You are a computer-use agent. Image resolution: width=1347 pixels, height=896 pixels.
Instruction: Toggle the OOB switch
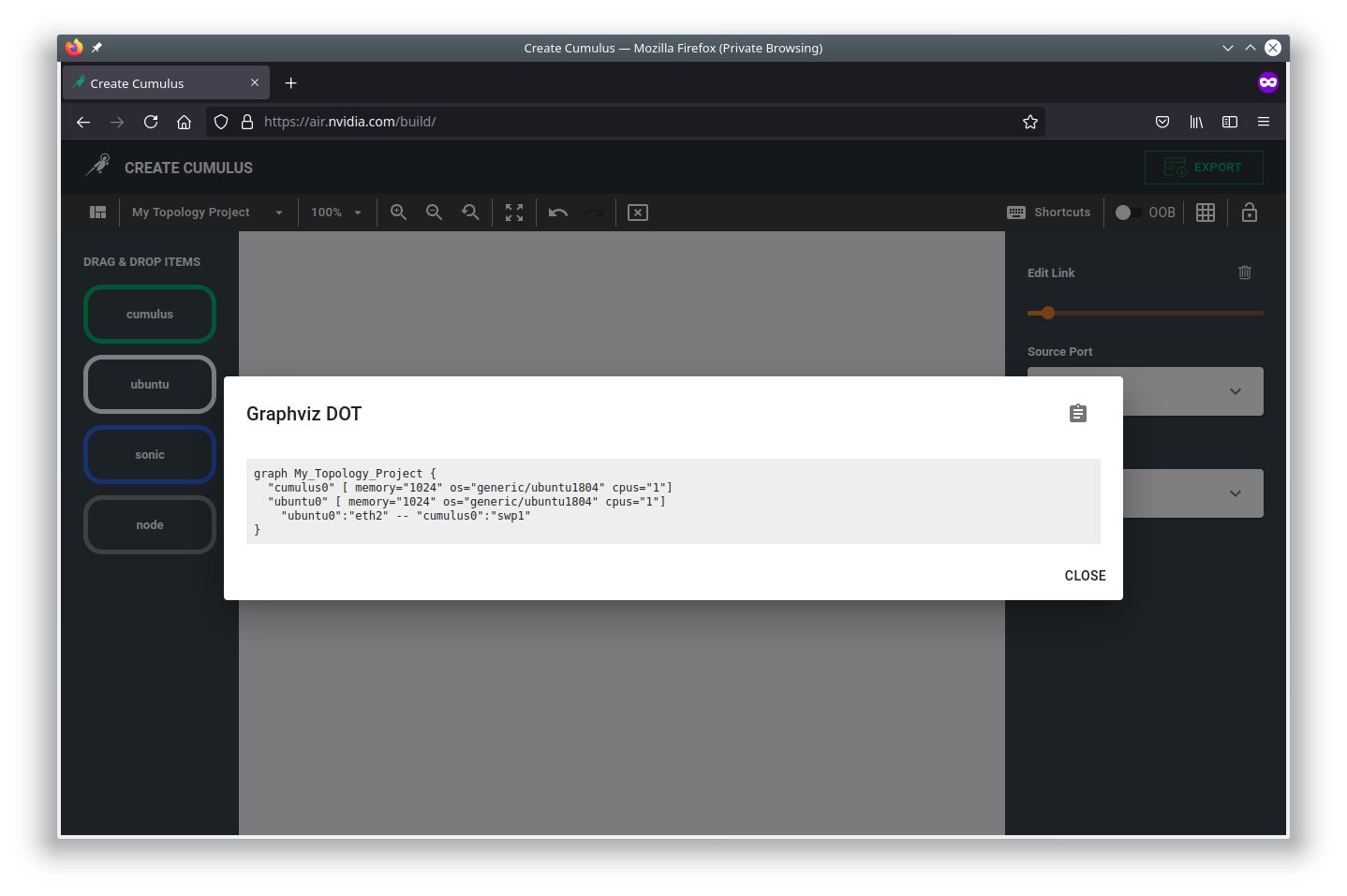click(x=1128, y=213)
